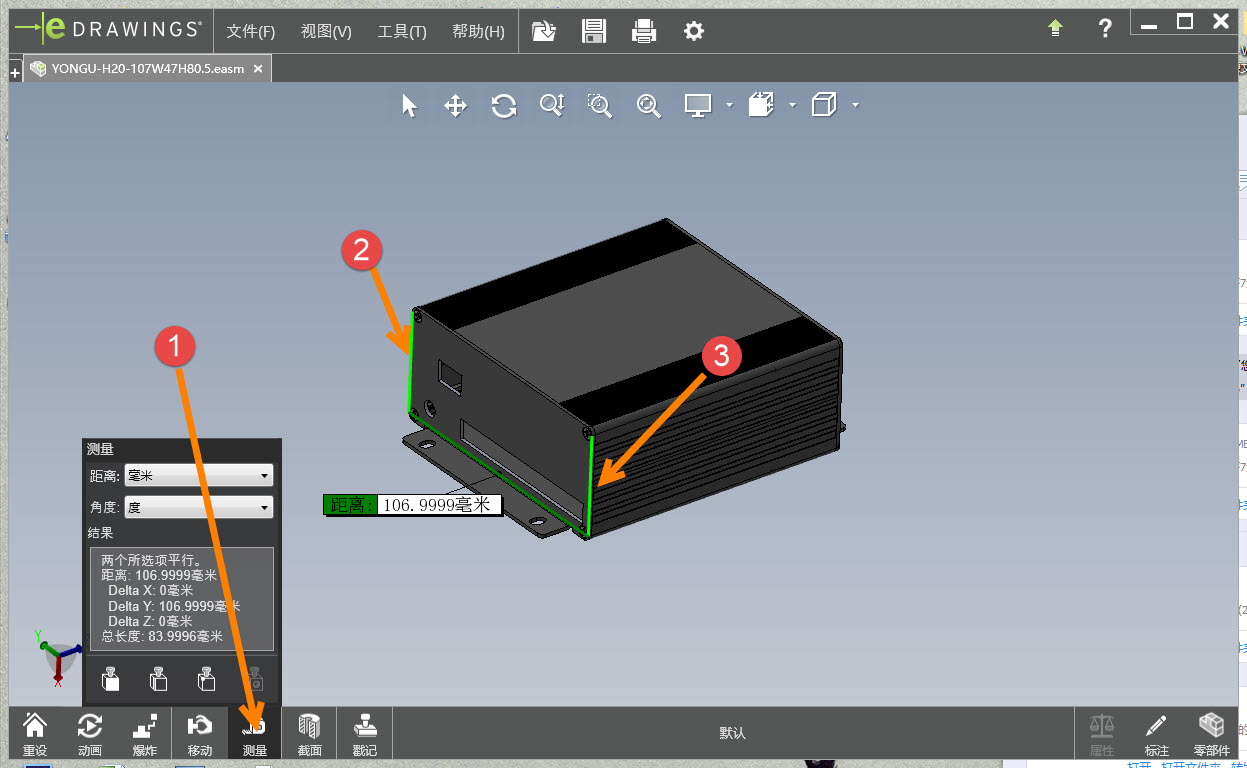Open the 文件(F) menu
The height and width of the screenshot is (768, 1247).
point(250,31)
